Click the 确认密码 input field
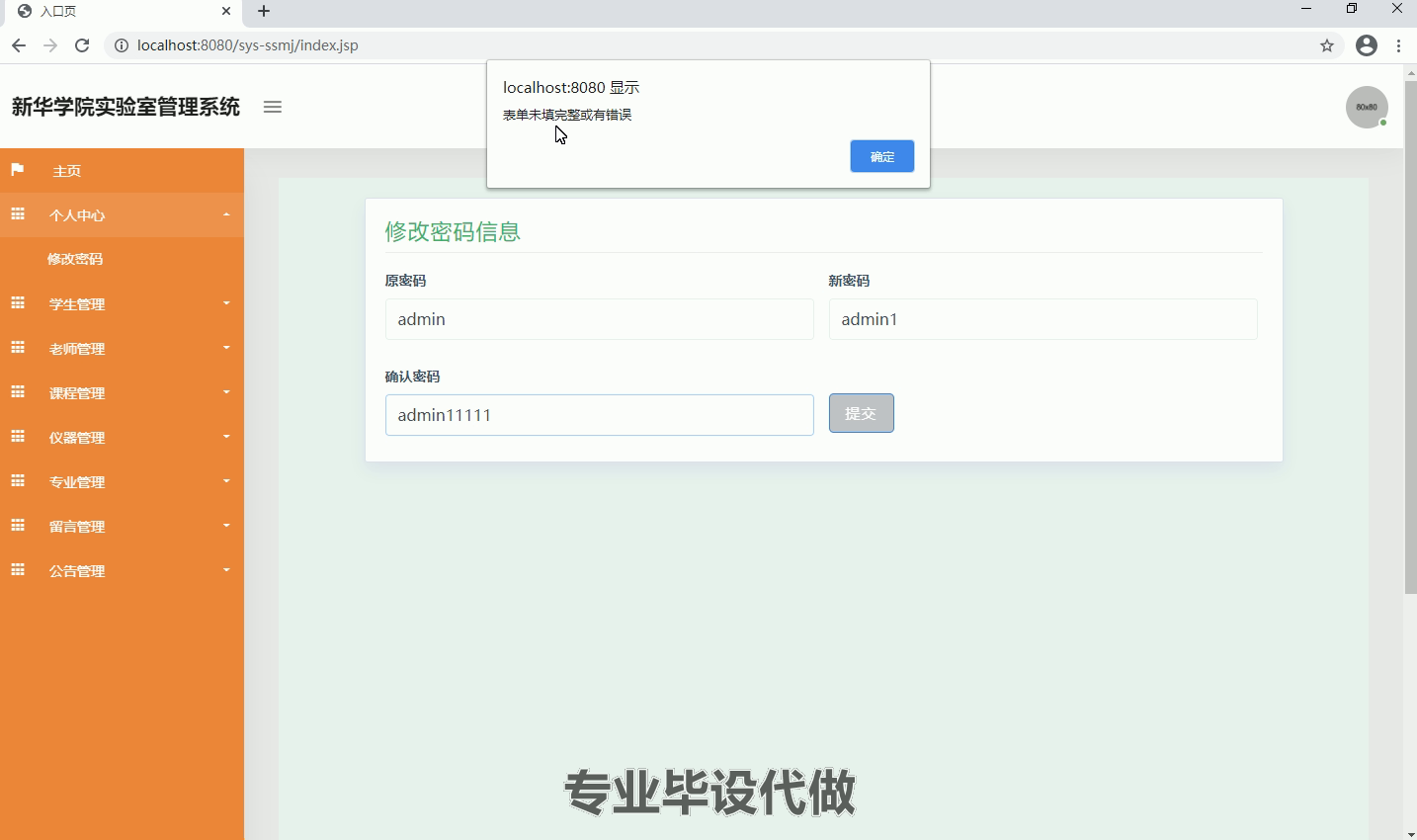The image size is (1417, 840). click(599, 415)
